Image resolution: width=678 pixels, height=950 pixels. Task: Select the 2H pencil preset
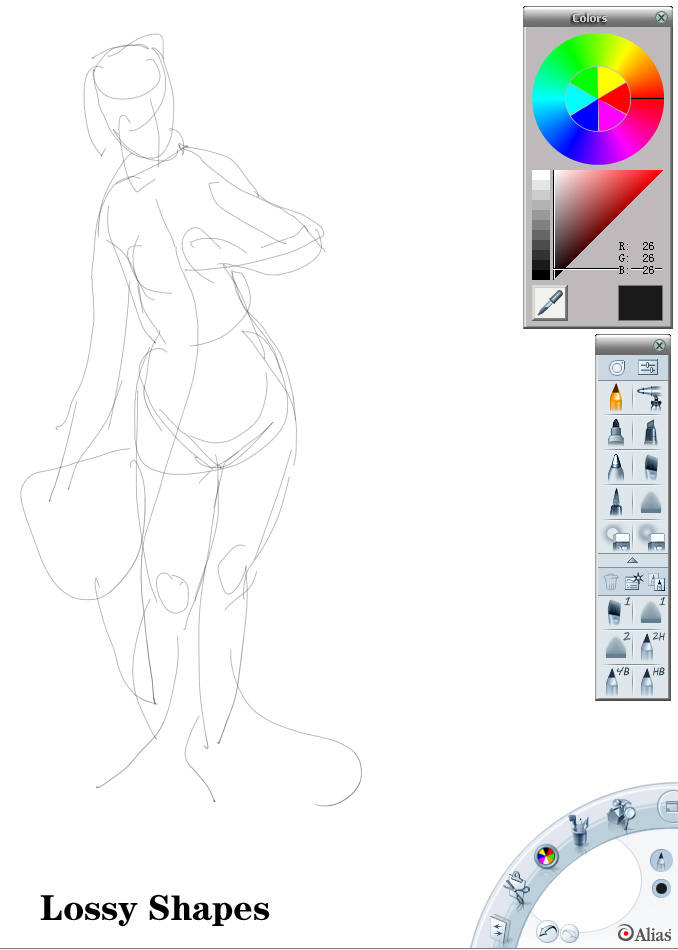pyautogui.click(x=650, y=646)
